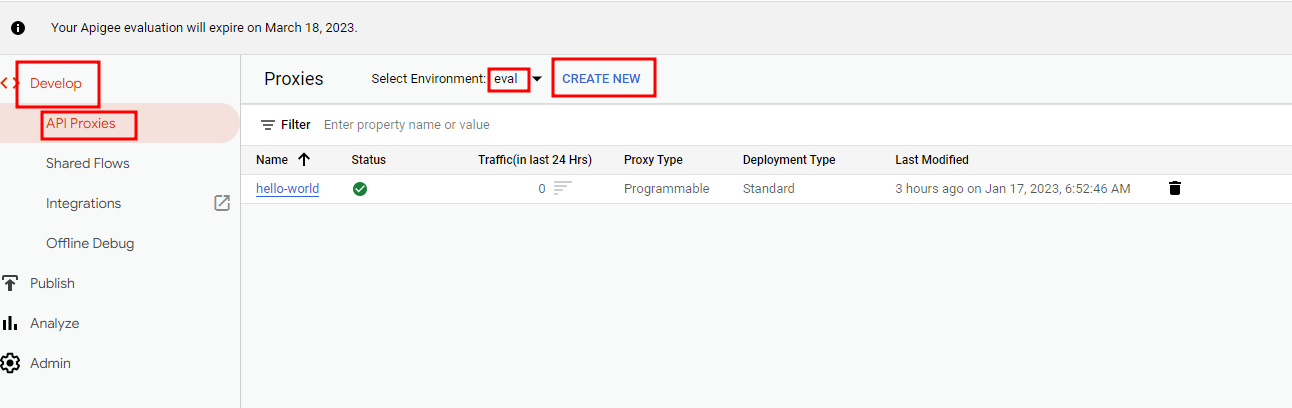
Task: Click the info icon in evaluation banner
Action: pos(18,28)
